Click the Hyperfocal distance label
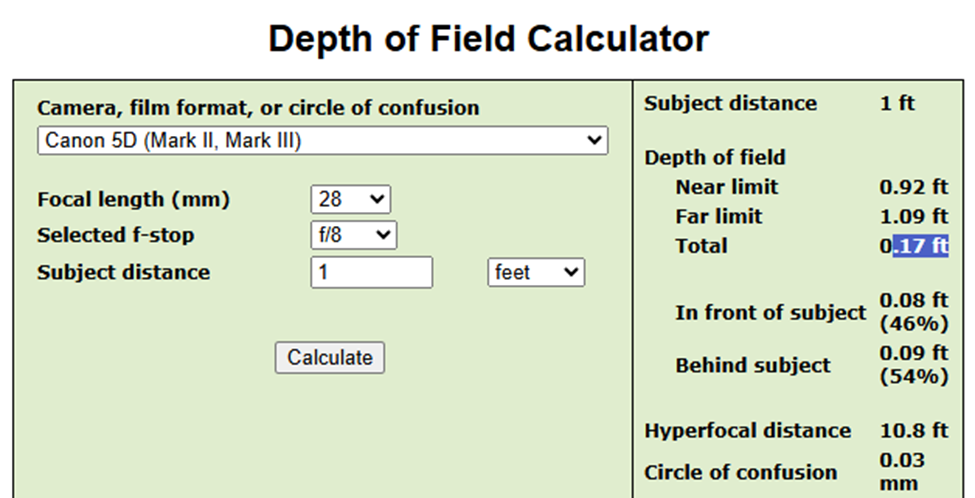Image resolution: width=975 pixels, height=498 pixels. point(748,431)
